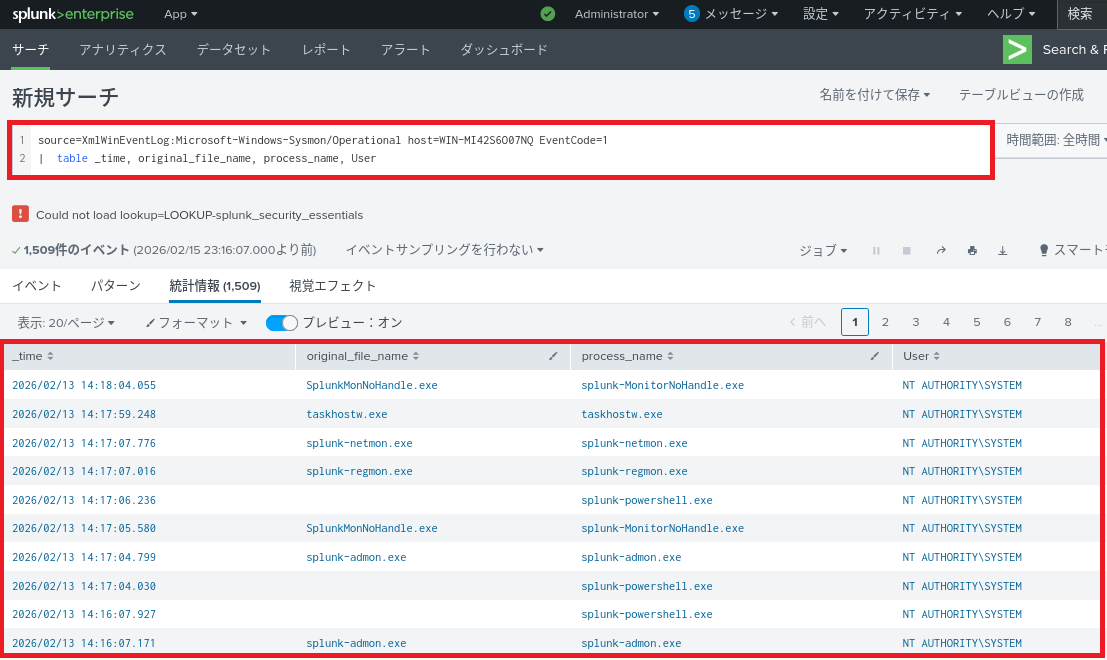Click the export download icon

pyautogui.click(x=1002, y=250)
